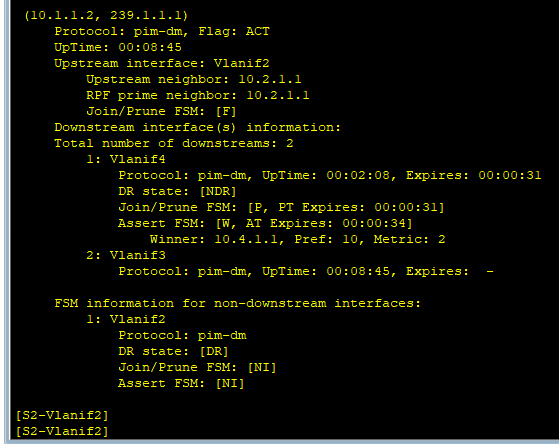The width and height of the screenshot is (559, 444).
Task: Click the (10.1.1.2, 239.1.1.1) entry line
Action: [x=106, y=15]
